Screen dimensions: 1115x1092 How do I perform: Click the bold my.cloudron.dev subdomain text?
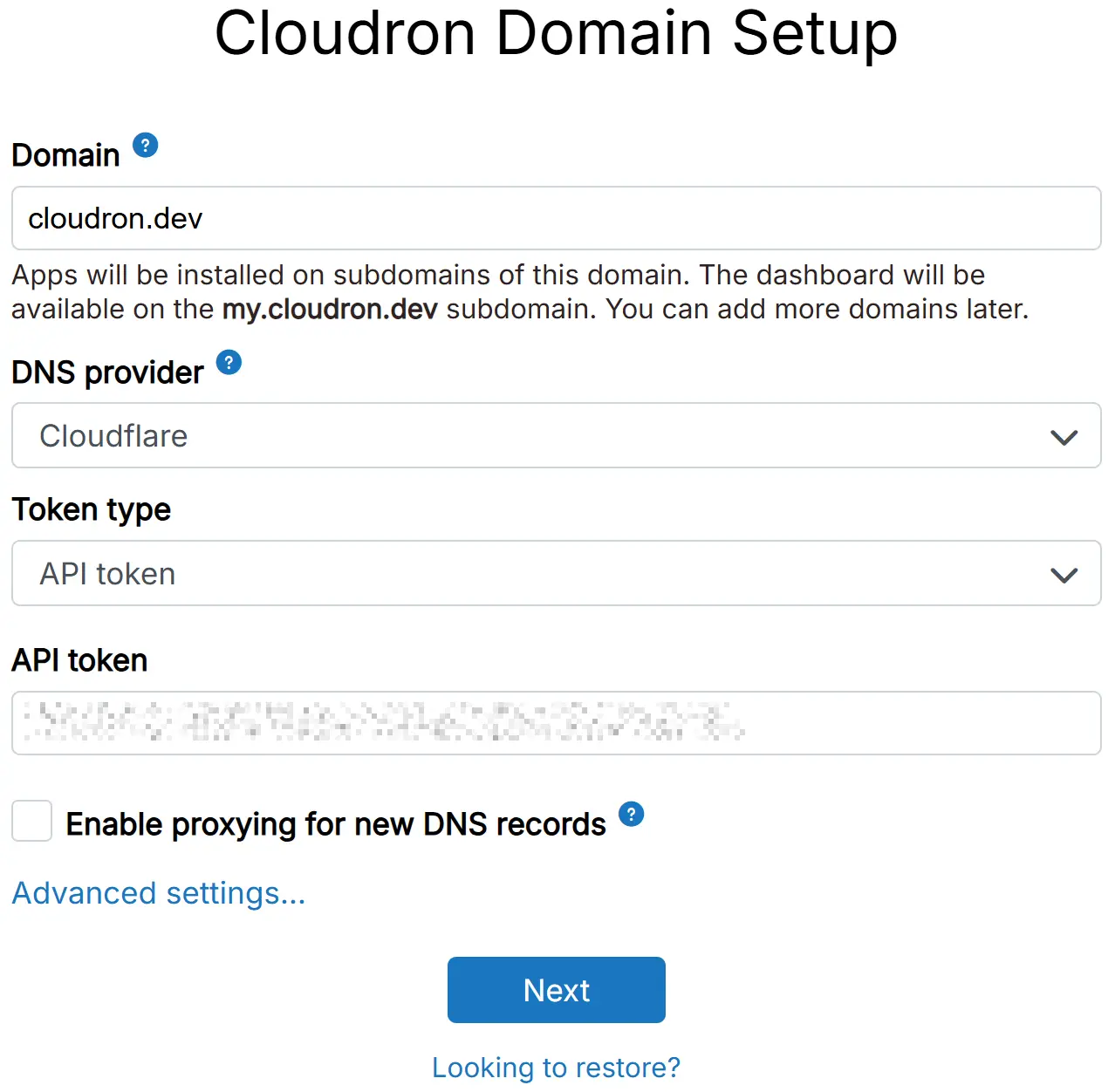[330, 310]
